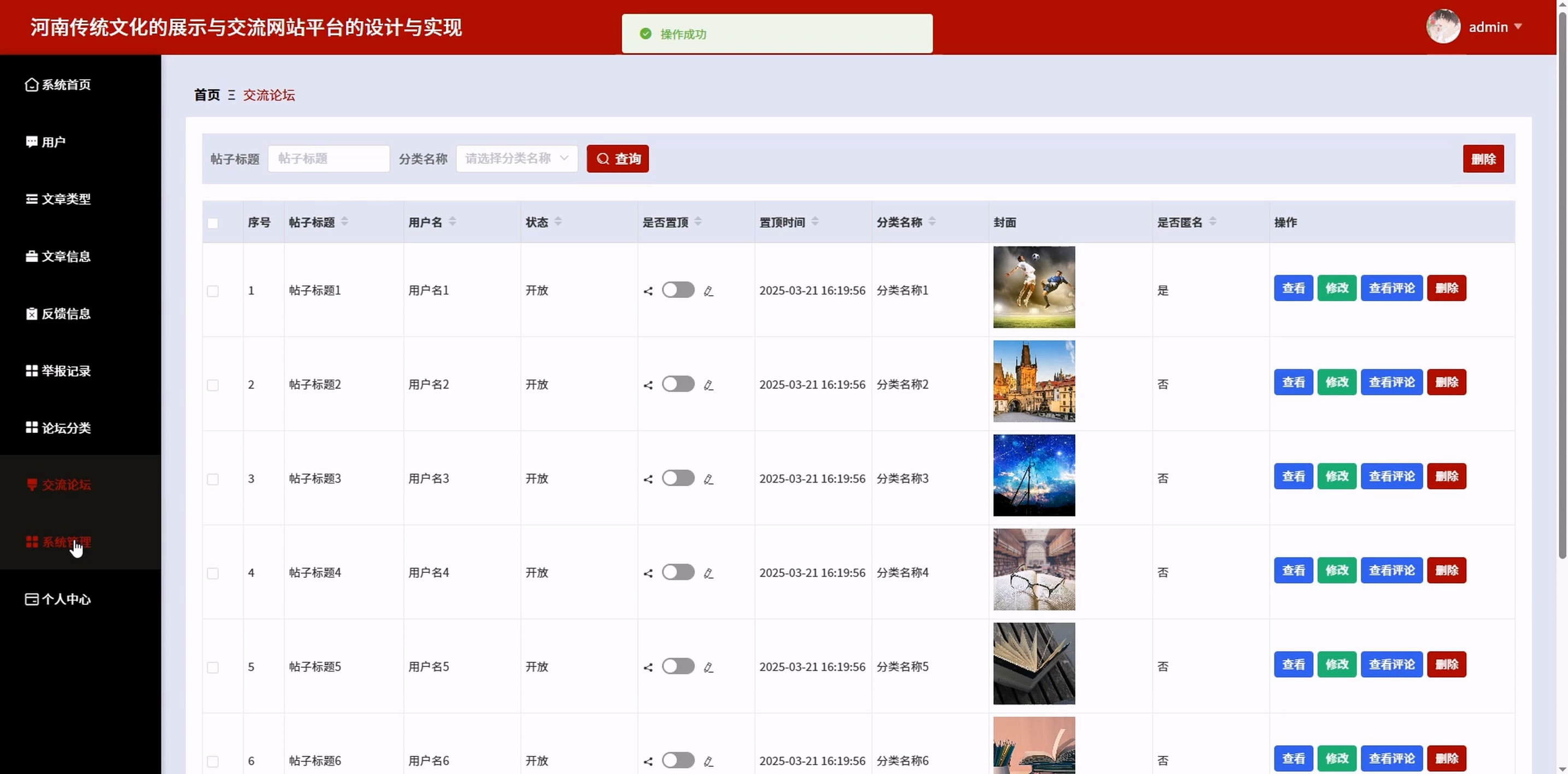Viewport: 1568px width, 774px height.
Task: Open 文章信息 in the sidebar
Action: coord(66,257)
